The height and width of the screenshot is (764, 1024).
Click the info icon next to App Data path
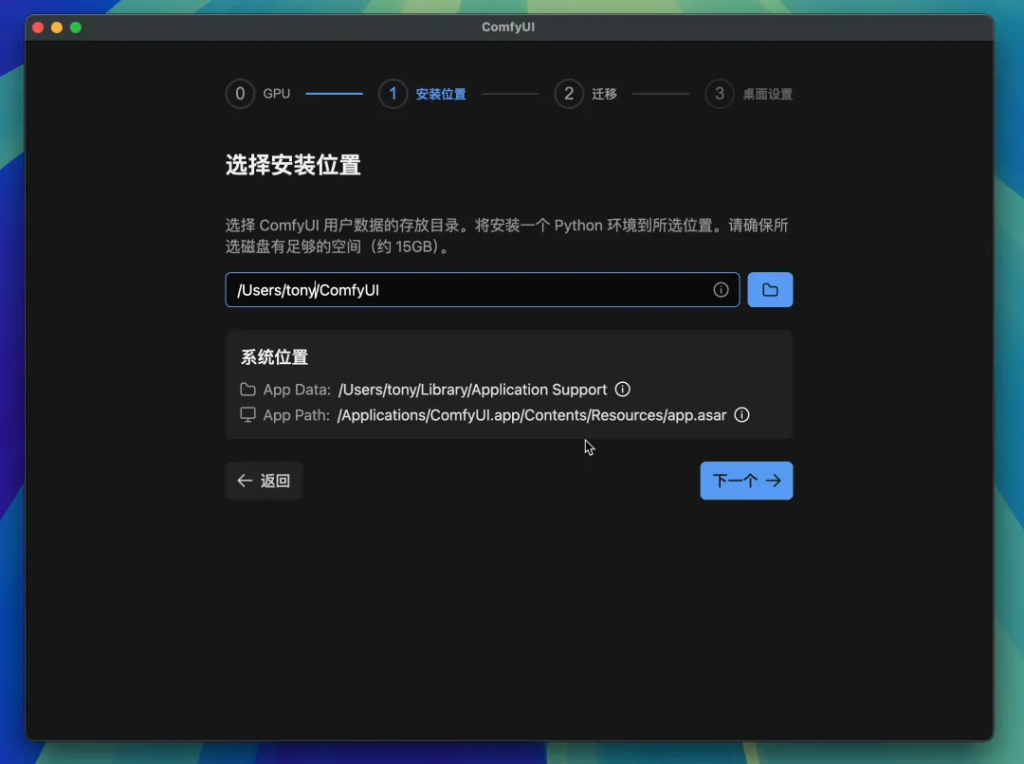coord(622,389)
